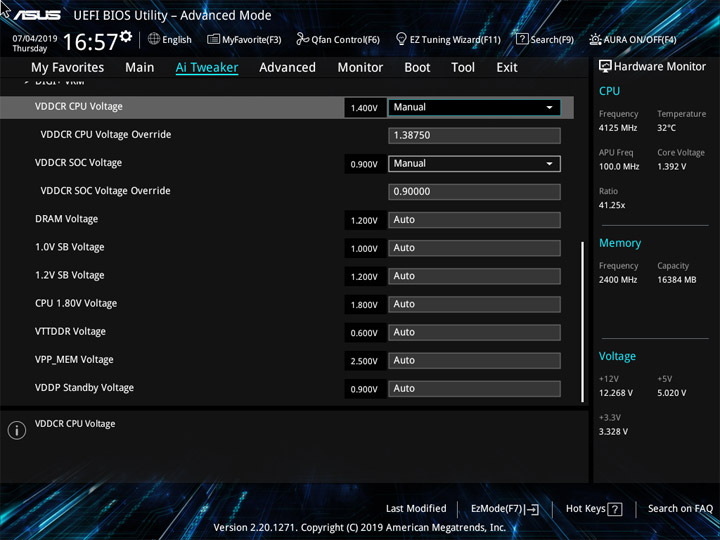Screen dimensions: 720x540
Task: Click Last Modified button
Action: pos(416,509)
